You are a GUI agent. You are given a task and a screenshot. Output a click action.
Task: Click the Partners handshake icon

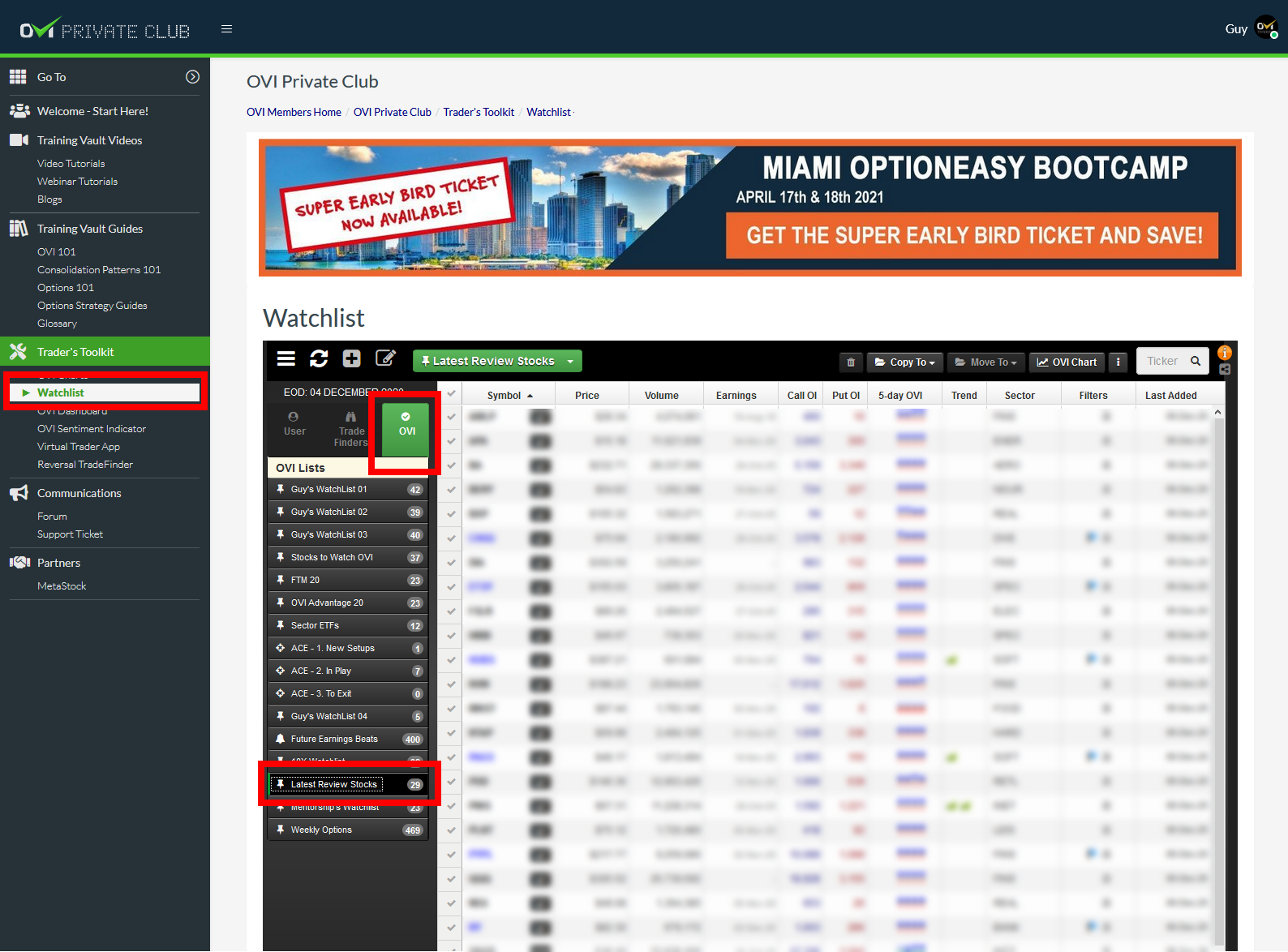(19, 563)
